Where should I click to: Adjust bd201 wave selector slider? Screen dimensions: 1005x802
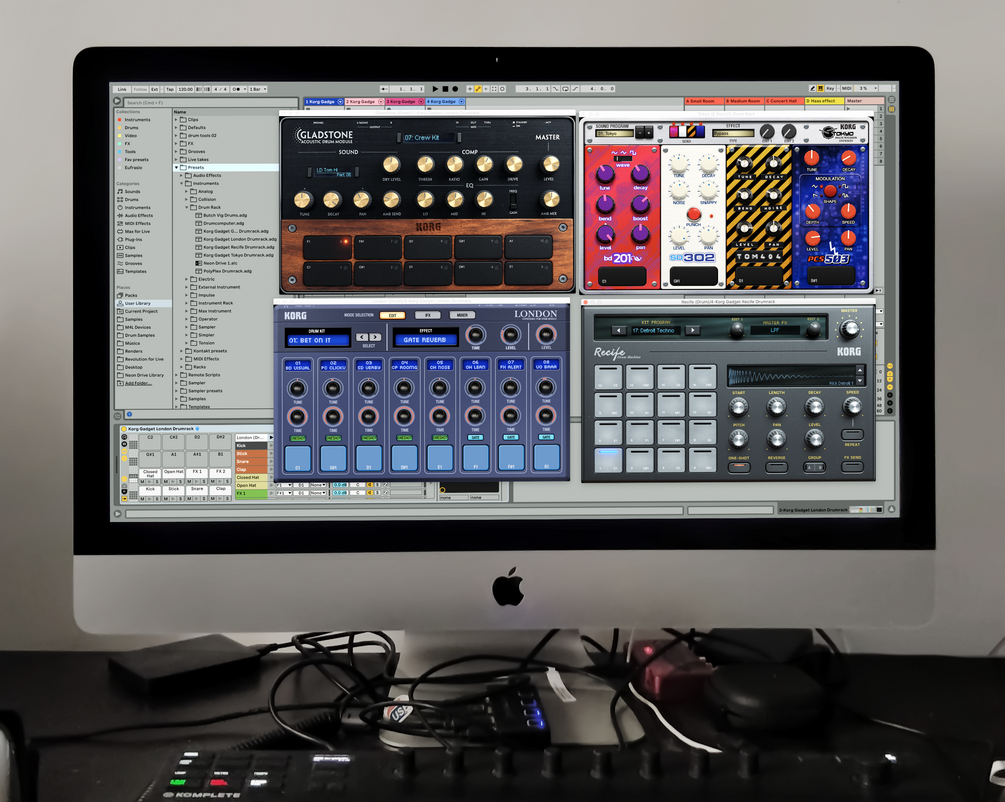click(622, 158)
